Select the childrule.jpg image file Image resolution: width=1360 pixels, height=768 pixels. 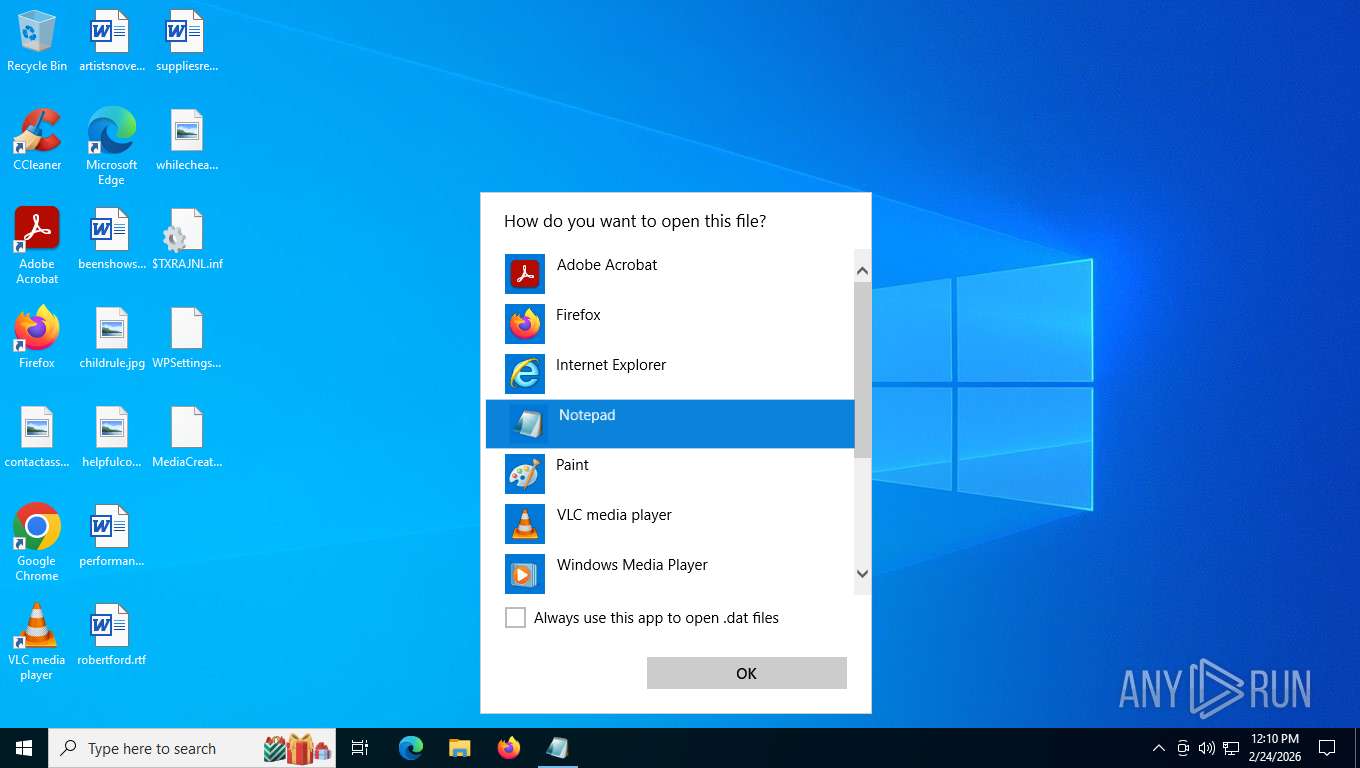point(111,338)
